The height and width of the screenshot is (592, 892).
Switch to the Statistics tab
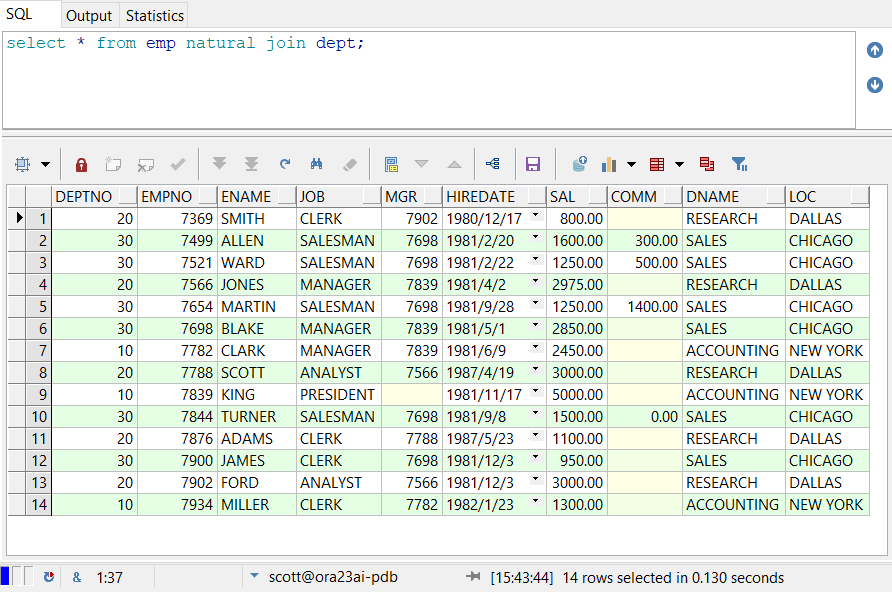click(155, 15)
